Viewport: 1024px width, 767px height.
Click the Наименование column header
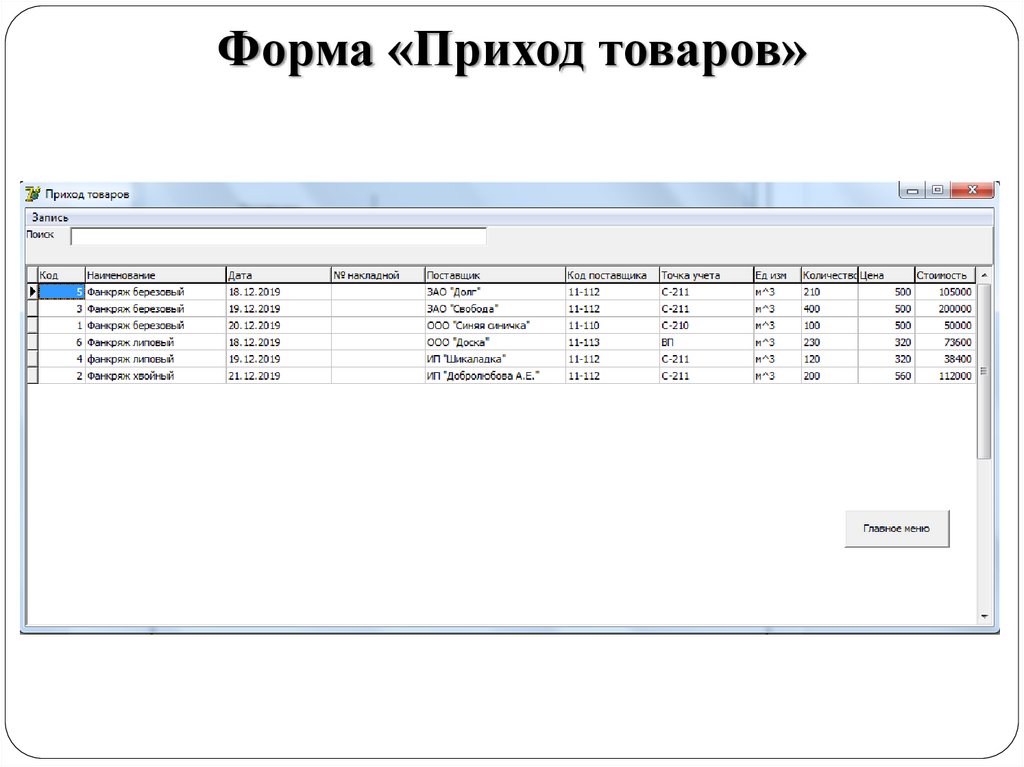155,275
